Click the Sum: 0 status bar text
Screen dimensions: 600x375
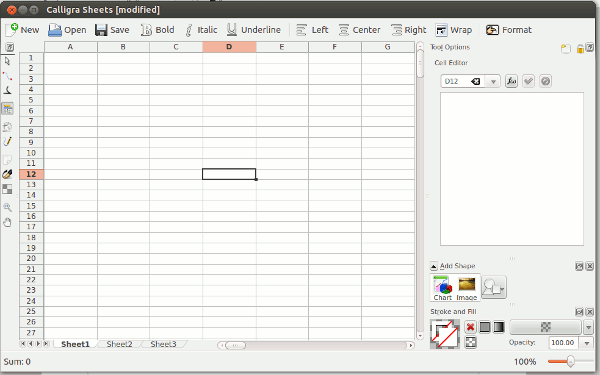[x=17, y=362]
